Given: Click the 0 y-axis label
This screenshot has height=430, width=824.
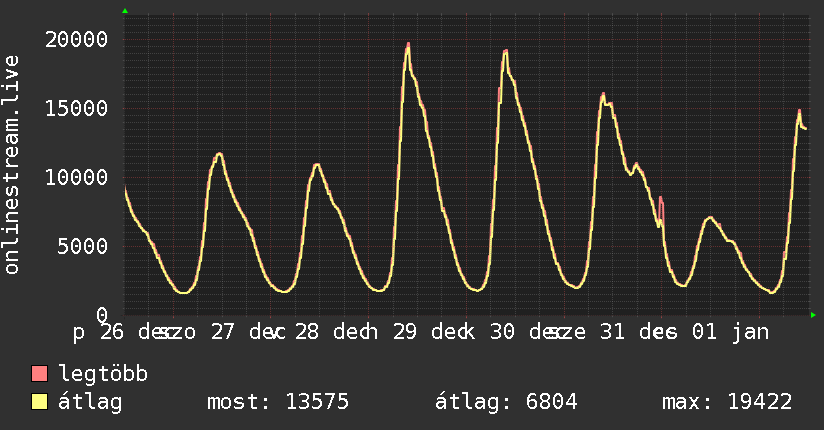Looking at the screenshot, I should pyautogui.click(x=102, y=315).
